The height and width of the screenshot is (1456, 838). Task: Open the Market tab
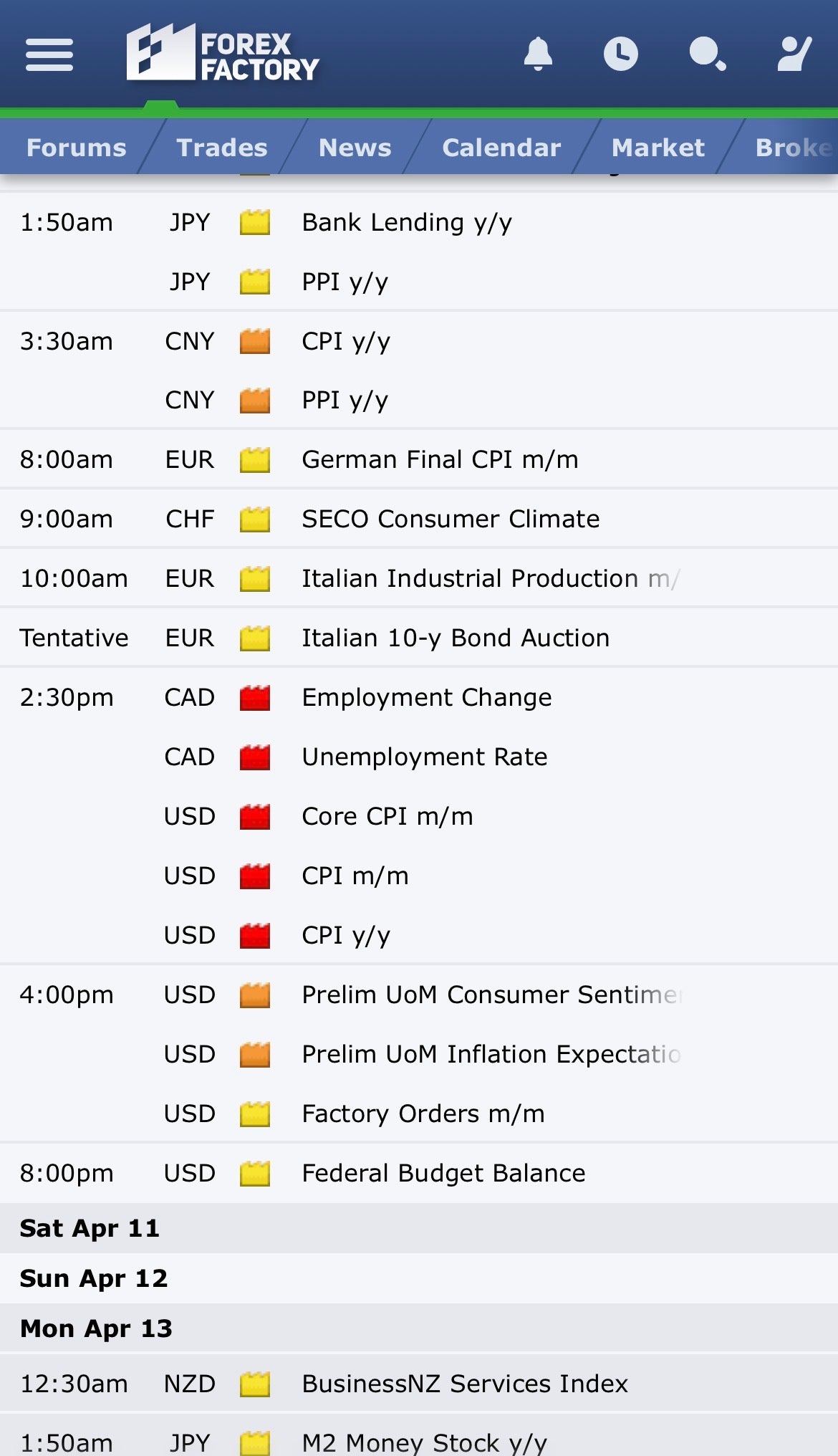click(658, 148)
